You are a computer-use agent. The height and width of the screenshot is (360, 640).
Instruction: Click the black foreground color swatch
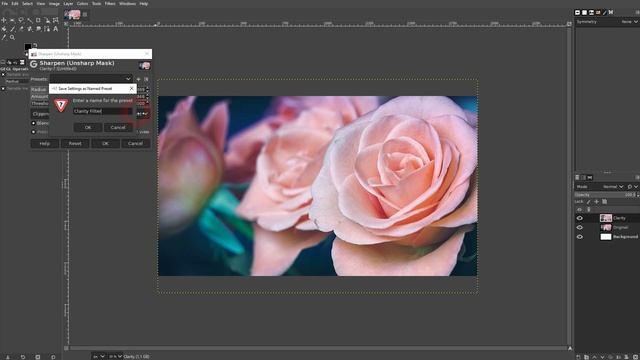[x=27, y=47]
